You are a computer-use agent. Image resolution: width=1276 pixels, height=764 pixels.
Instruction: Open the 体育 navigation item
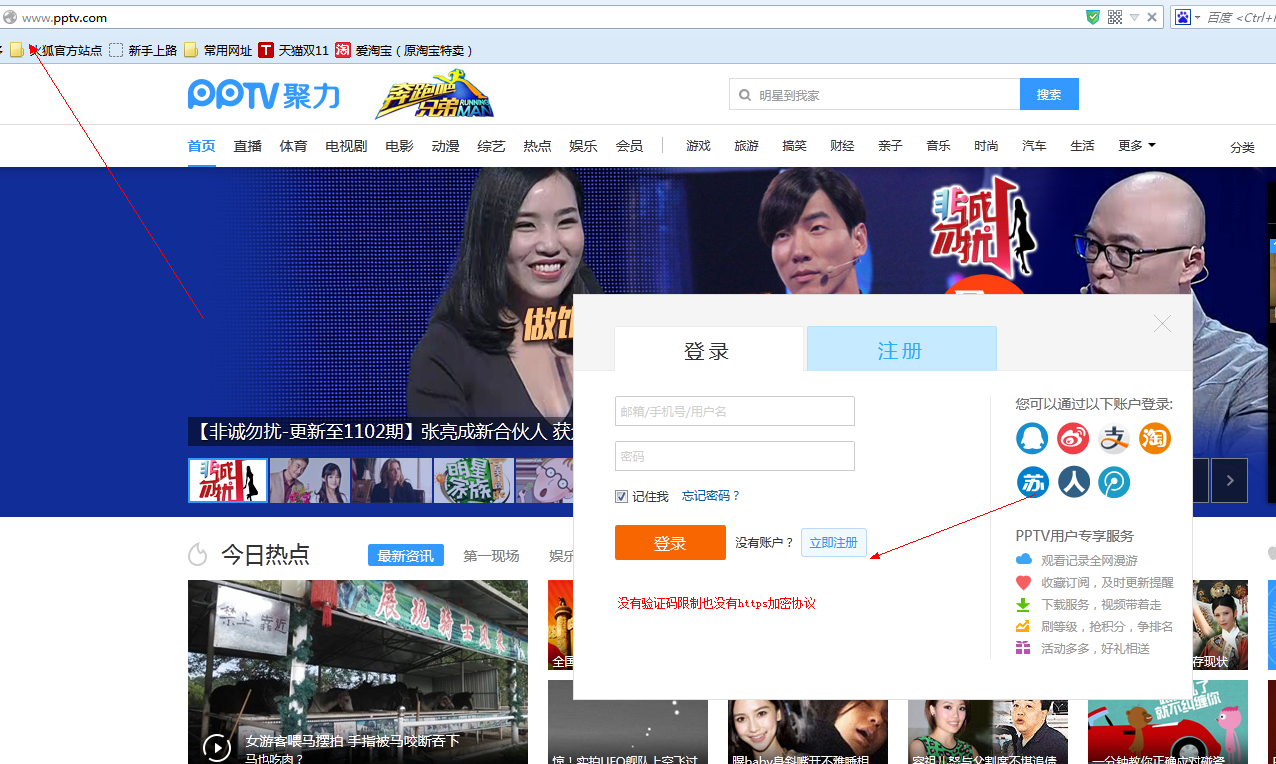(x=293, y=146)
